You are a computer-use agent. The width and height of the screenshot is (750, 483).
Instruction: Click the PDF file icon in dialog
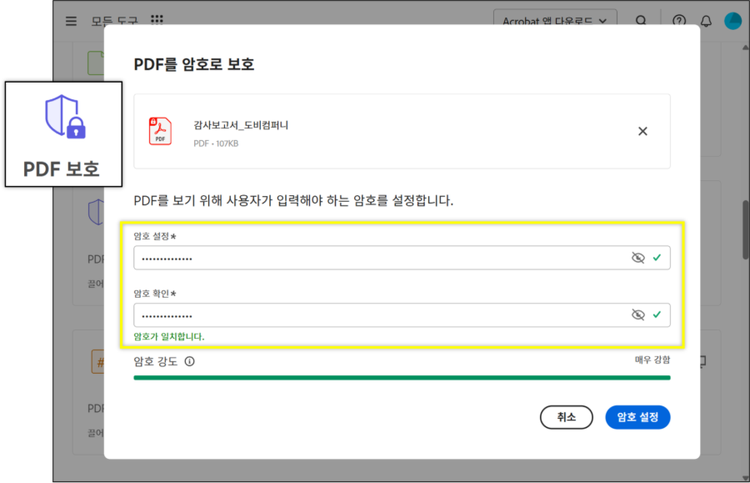(160, 131)
